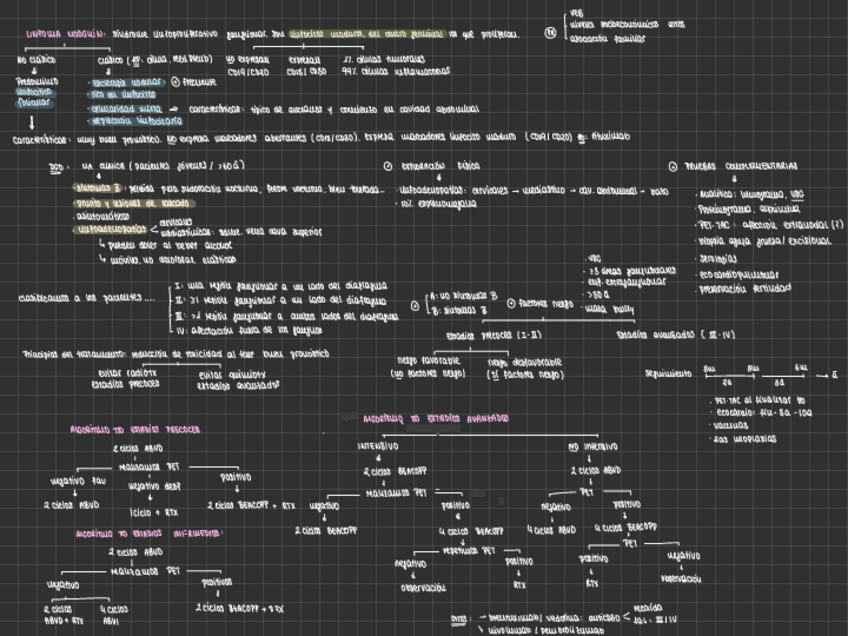
Task: Click the yellow-highlighted "Síntomas B" text
Action: 94,188
